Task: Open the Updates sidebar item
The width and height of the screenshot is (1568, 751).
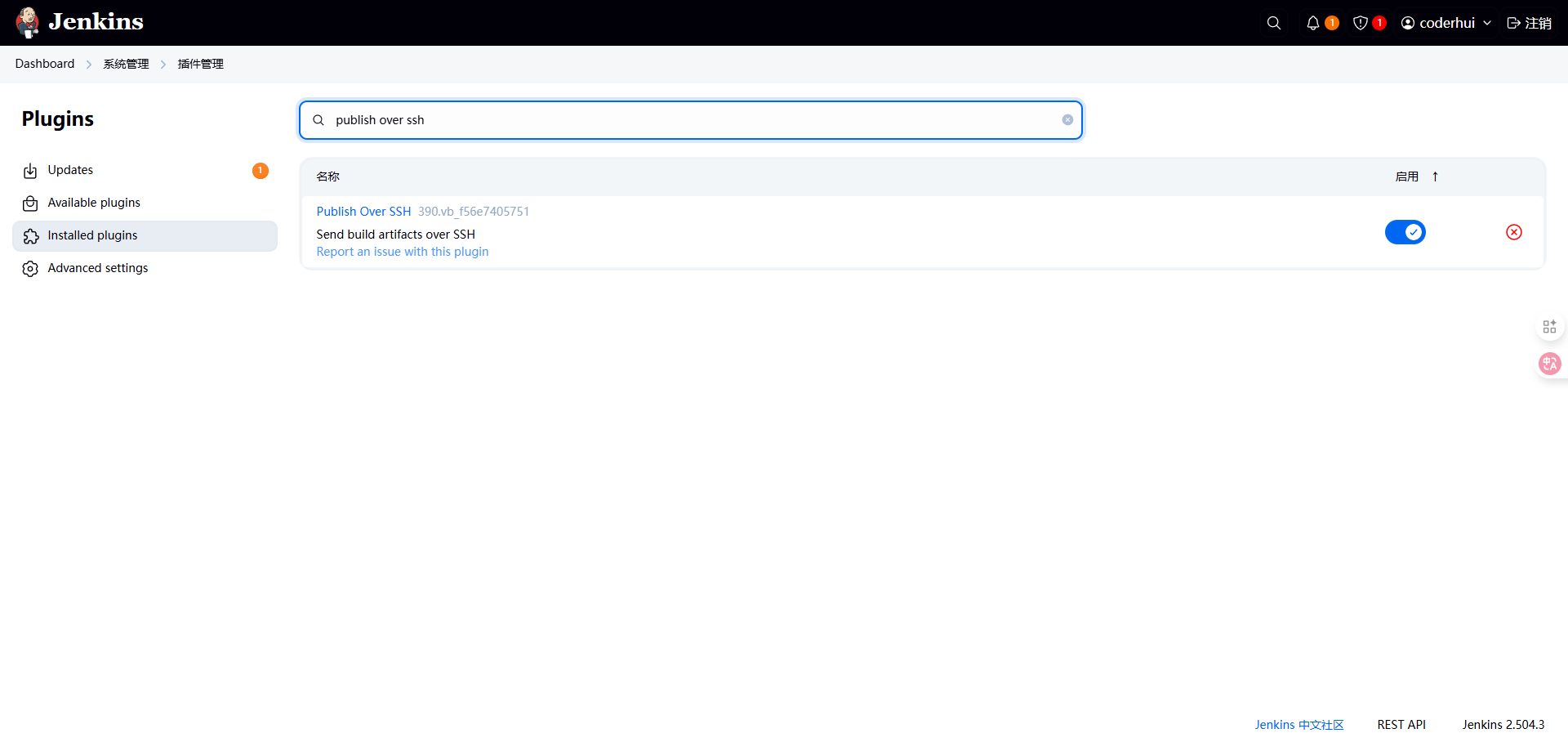Action: 70,170
